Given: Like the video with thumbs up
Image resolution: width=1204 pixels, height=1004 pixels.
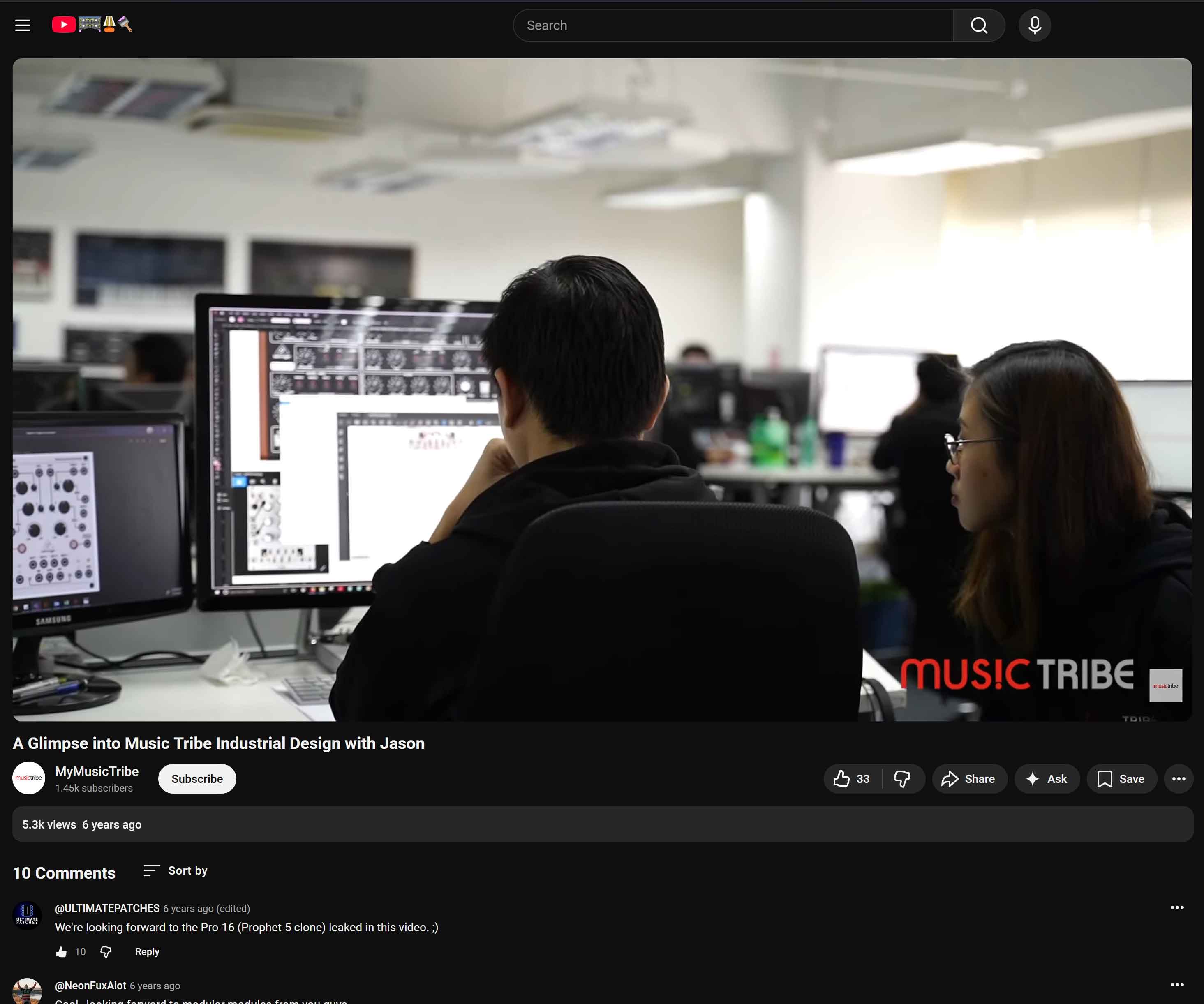Looking at the screenshot, I should coord(852,779).
